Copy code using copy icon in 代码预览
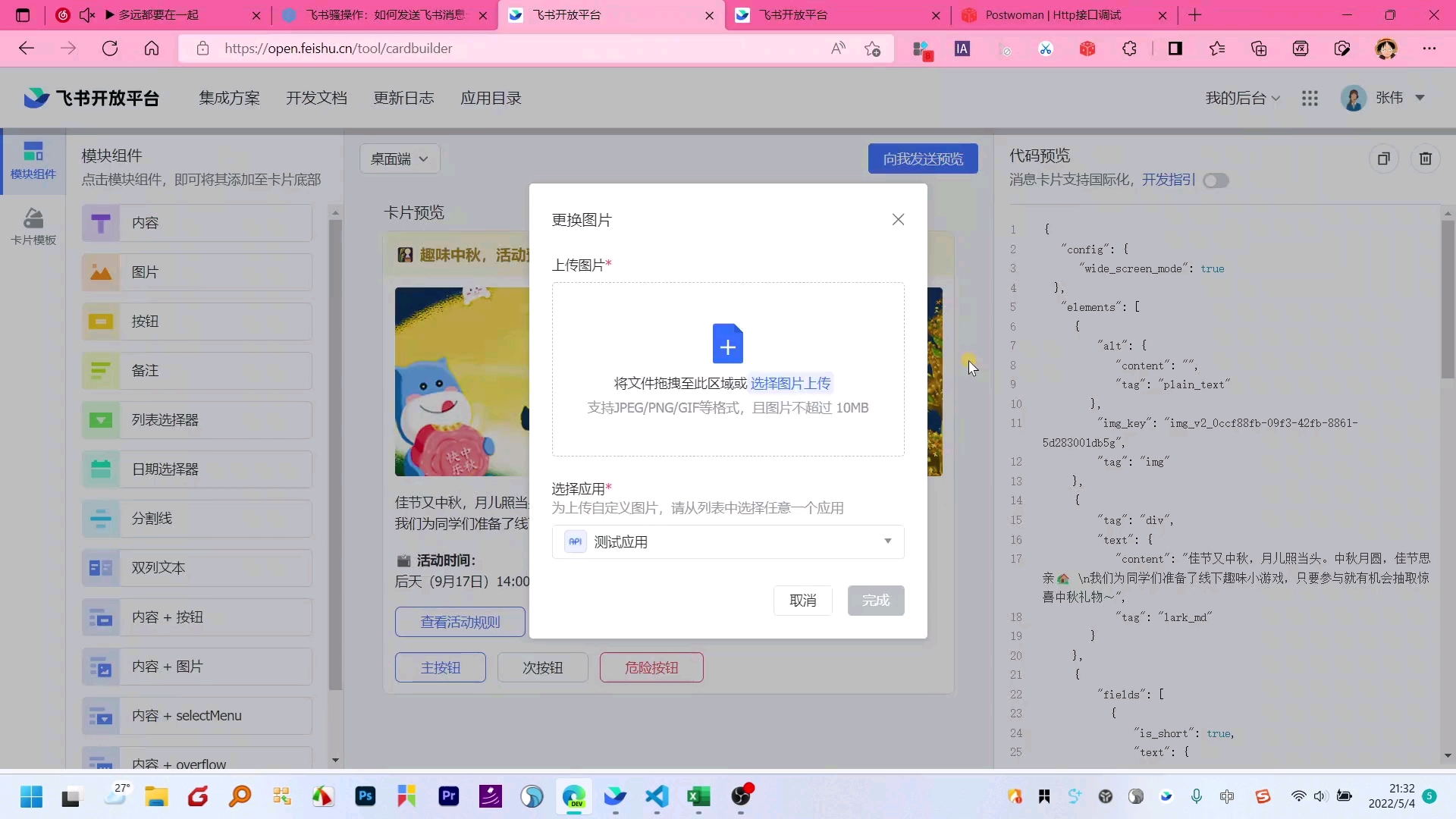Image resolution: width=1456 pixels, height=819 pixels. [x=1383, y=158]
